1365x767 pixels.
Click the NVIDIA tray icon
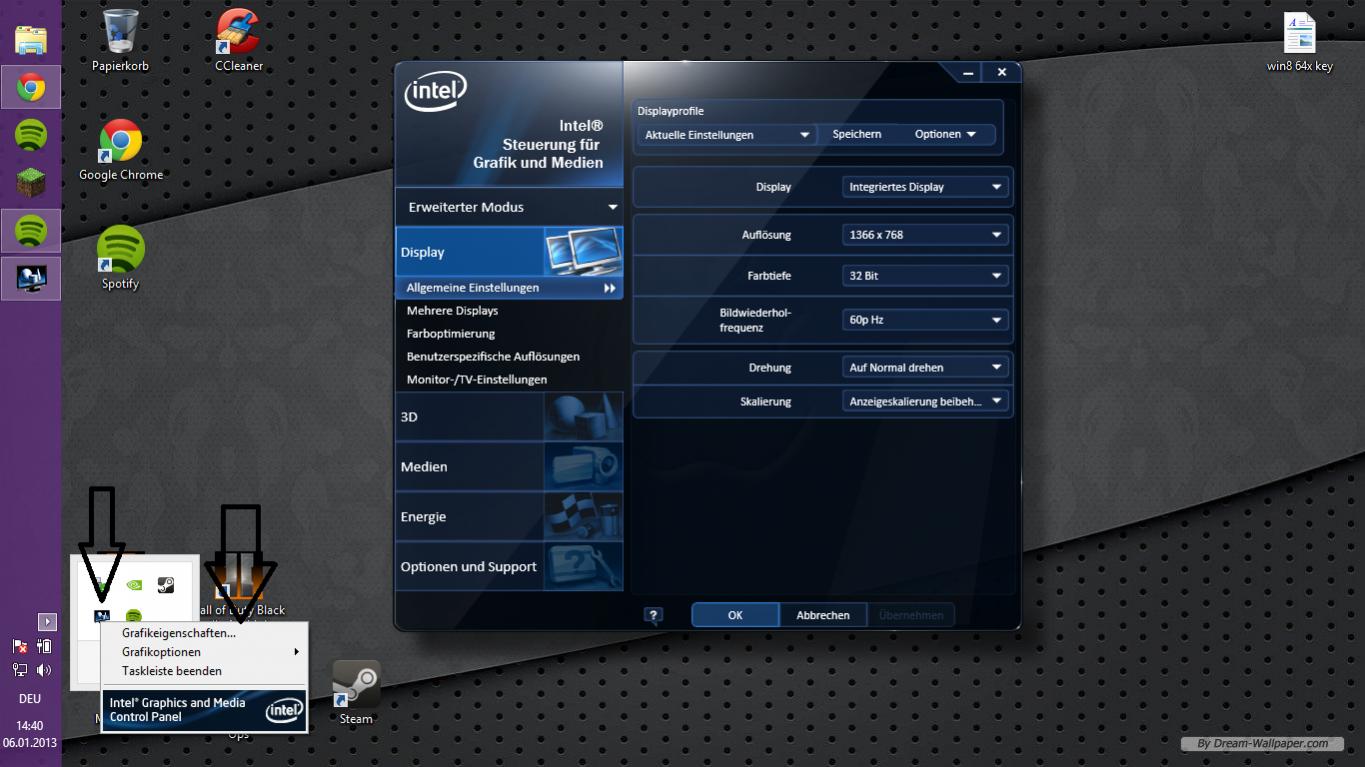(134, 586)
